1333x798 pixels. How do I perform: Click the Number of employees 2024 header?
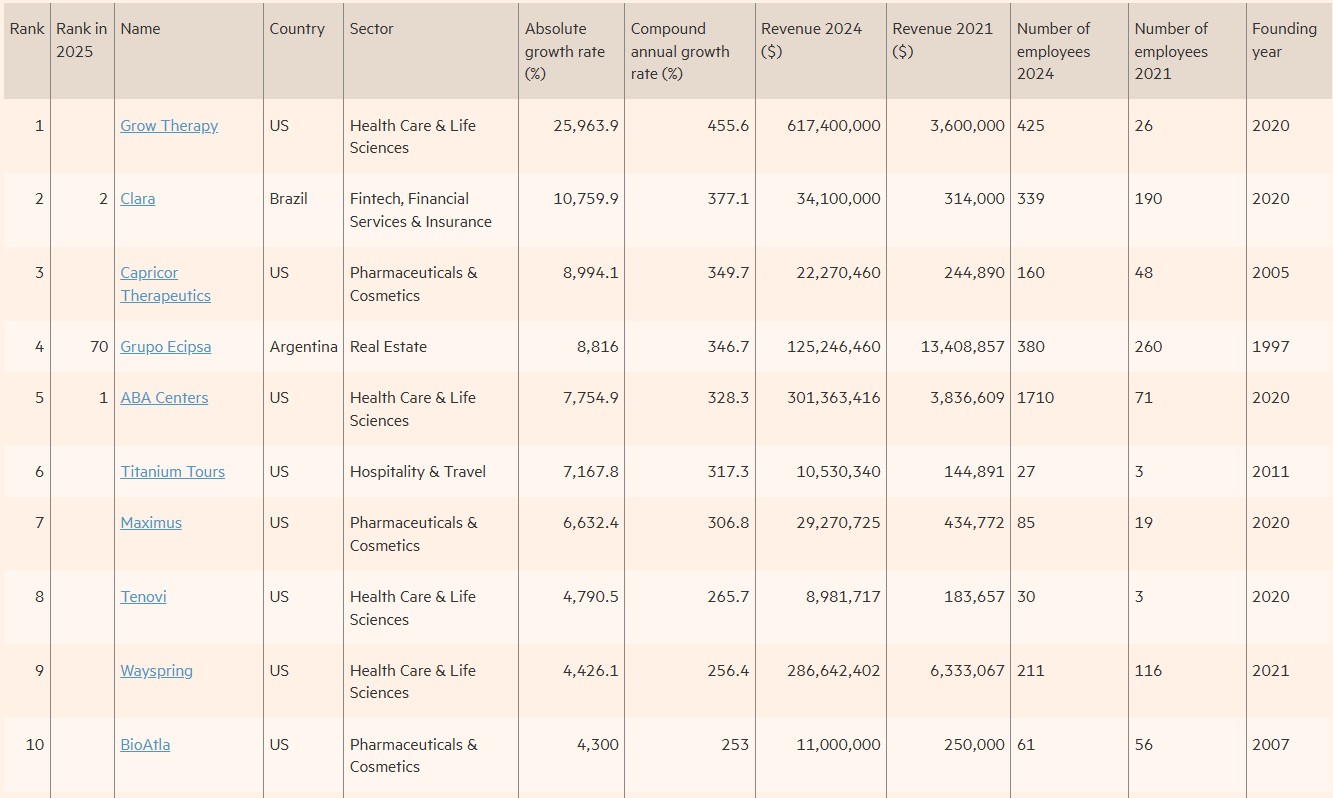[x=1053, y=51]
